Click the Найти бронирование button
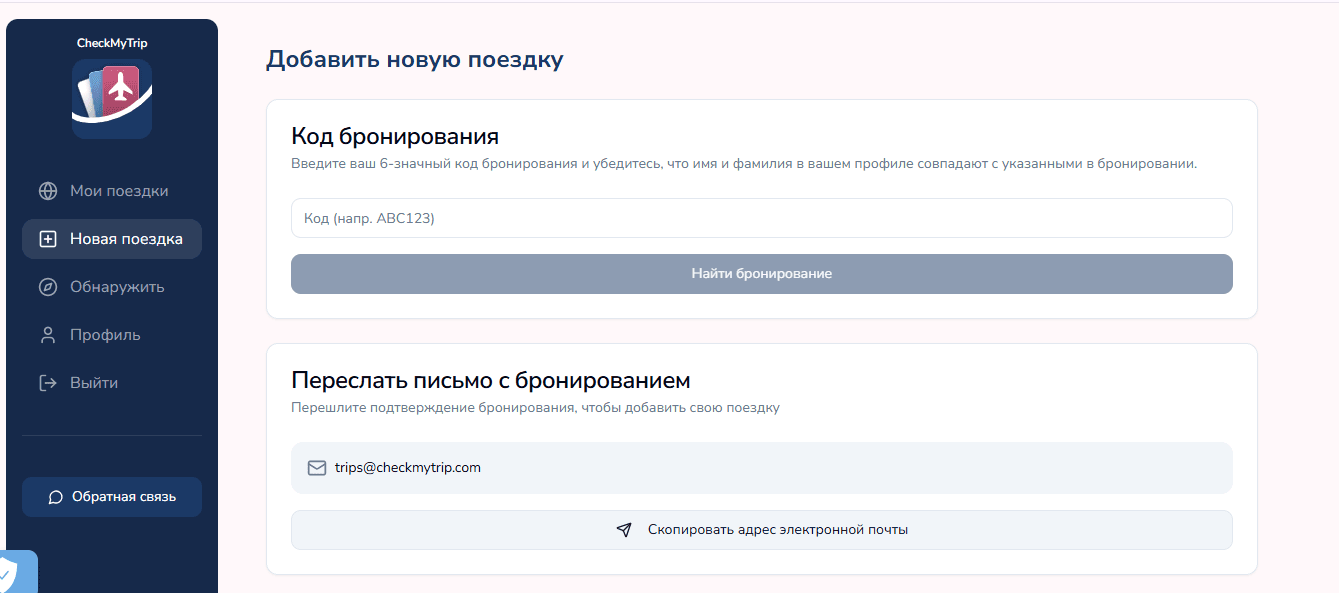This screenshot has height=593, width=1339. pyautogui.click(x=762, y=274)
